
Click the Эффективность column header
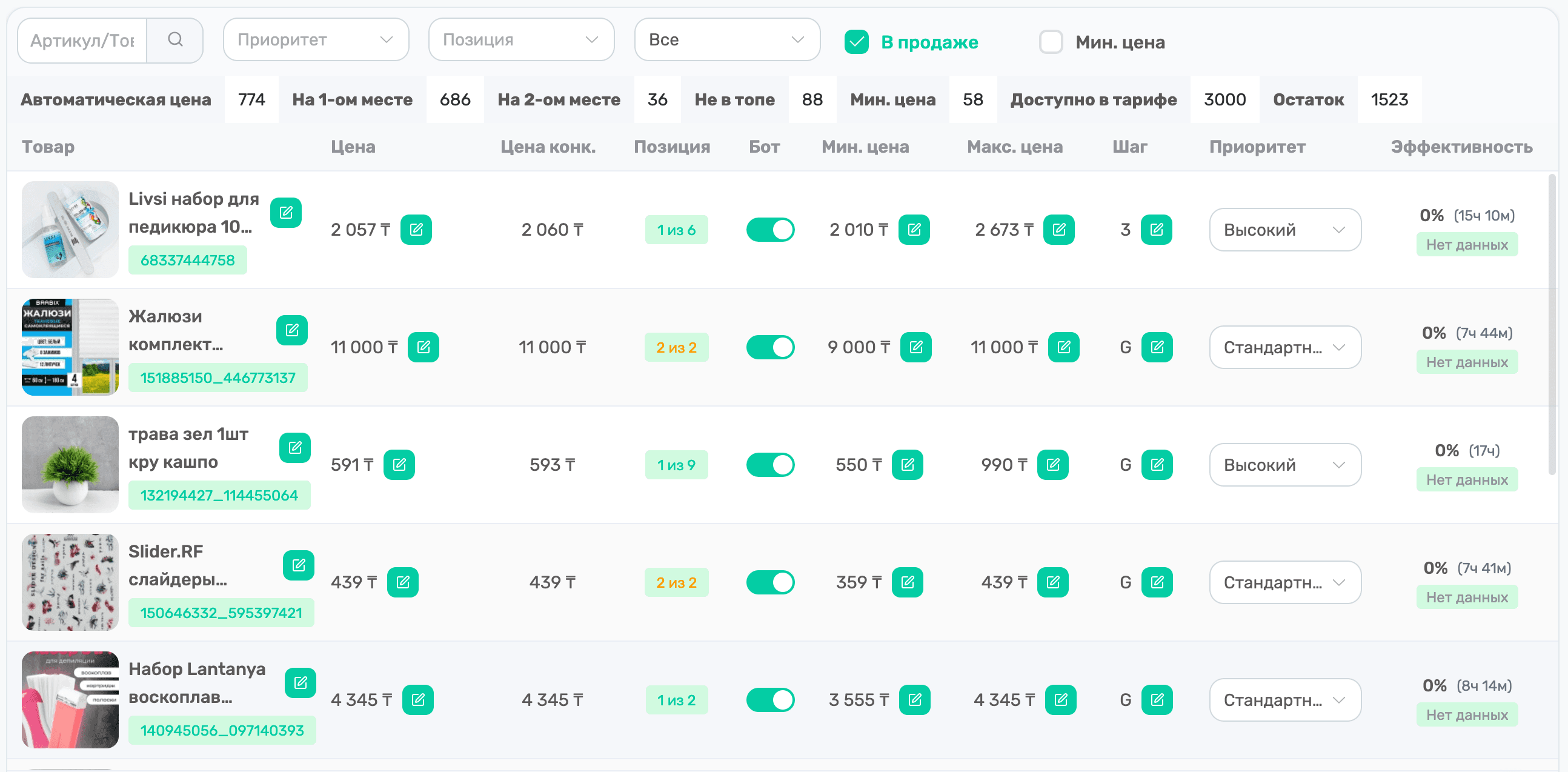[1461, 147]
